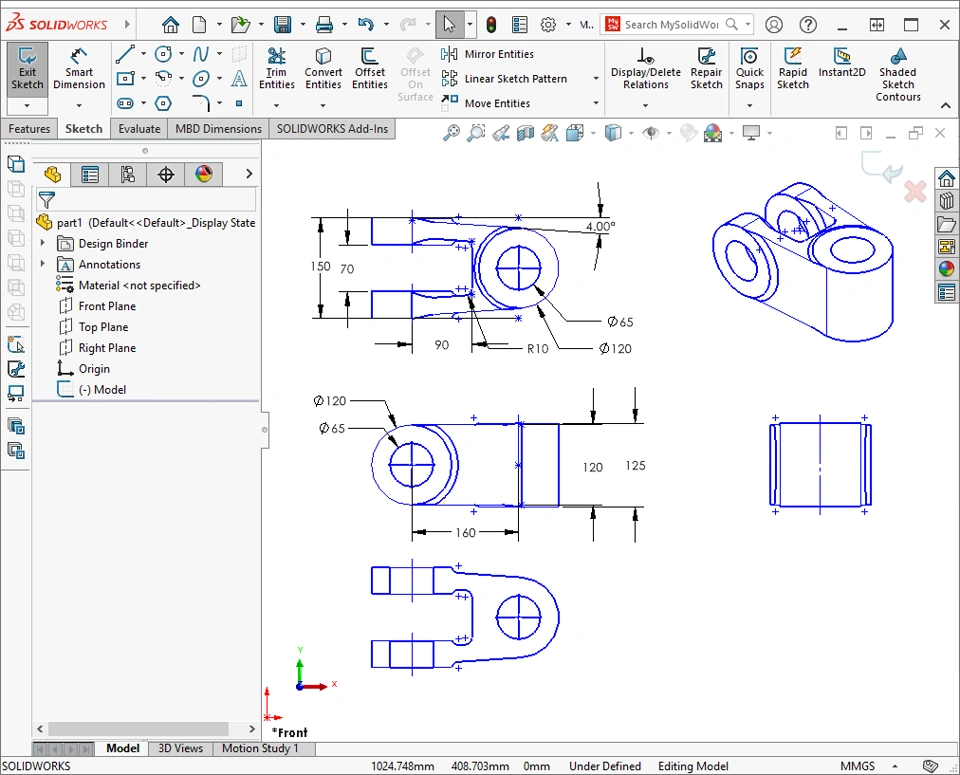
Task: Click the Search MySolidWorks input field
Action: click(670, 25)
